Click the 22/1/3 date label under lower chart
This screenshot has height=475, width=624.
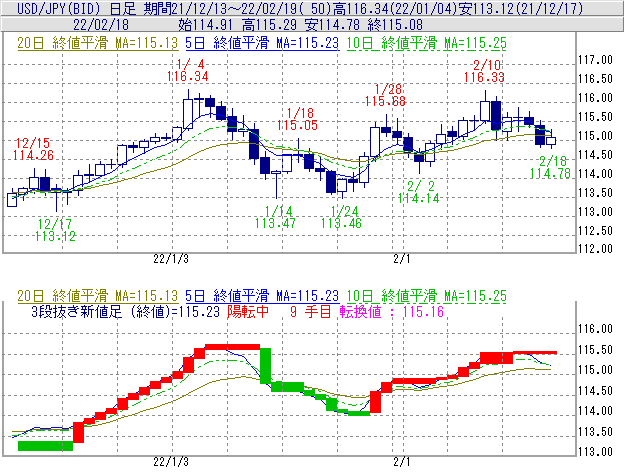point(171,462)
